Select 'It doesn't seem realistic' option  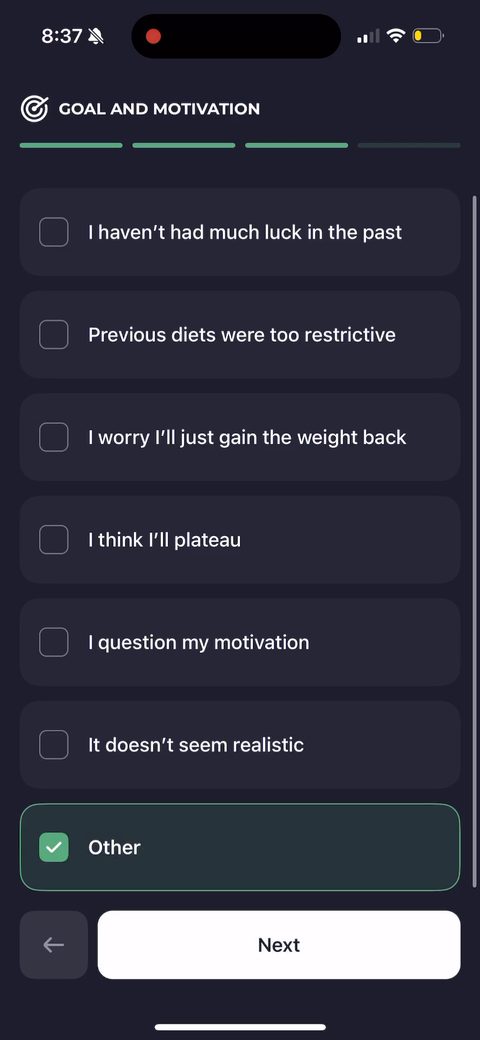pos(240,745)
